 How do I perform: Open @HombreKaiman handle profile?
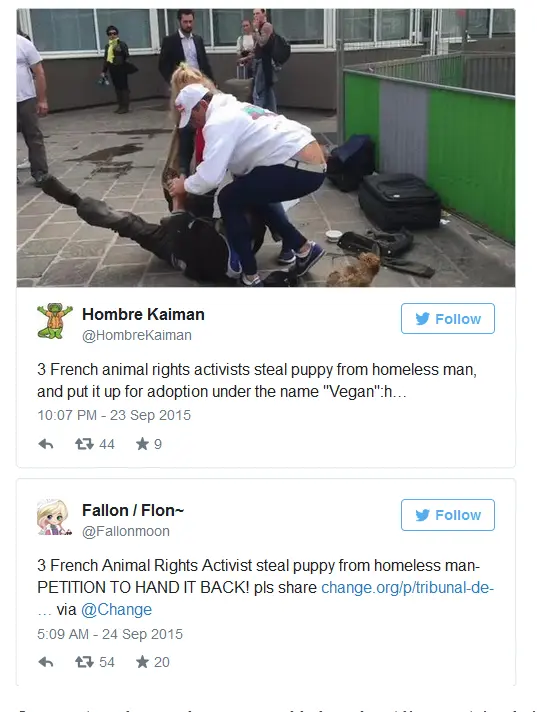(137, 335)
